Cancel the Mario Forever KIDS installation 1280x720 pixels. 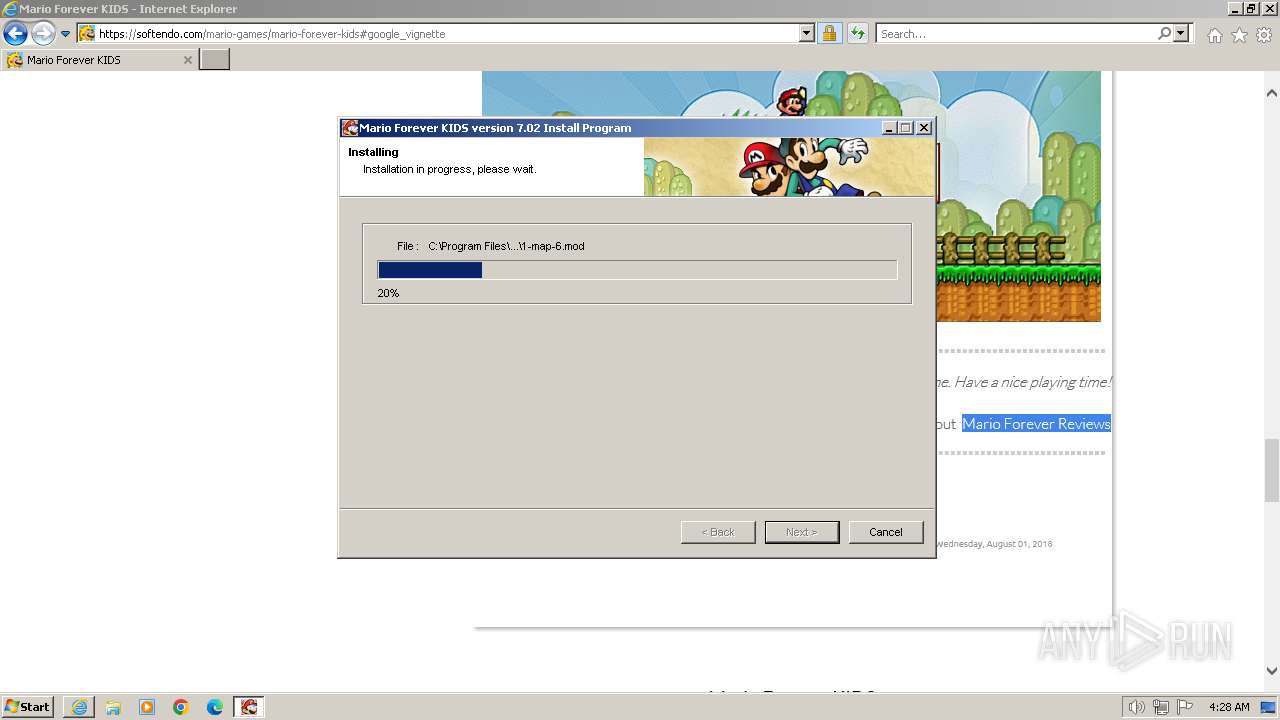pos(886,532)
